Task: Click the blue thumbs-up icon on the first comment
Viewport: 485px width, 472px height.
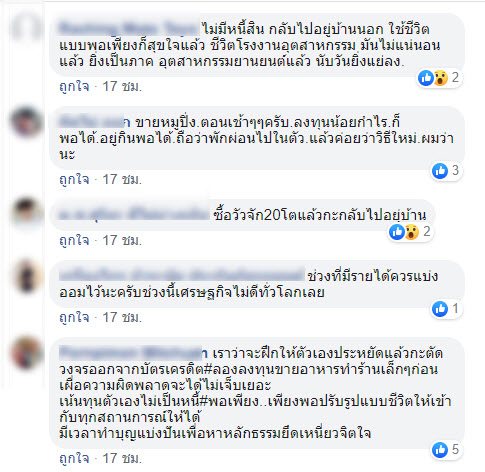Action: pyautogui.click(x=426, y=78)
